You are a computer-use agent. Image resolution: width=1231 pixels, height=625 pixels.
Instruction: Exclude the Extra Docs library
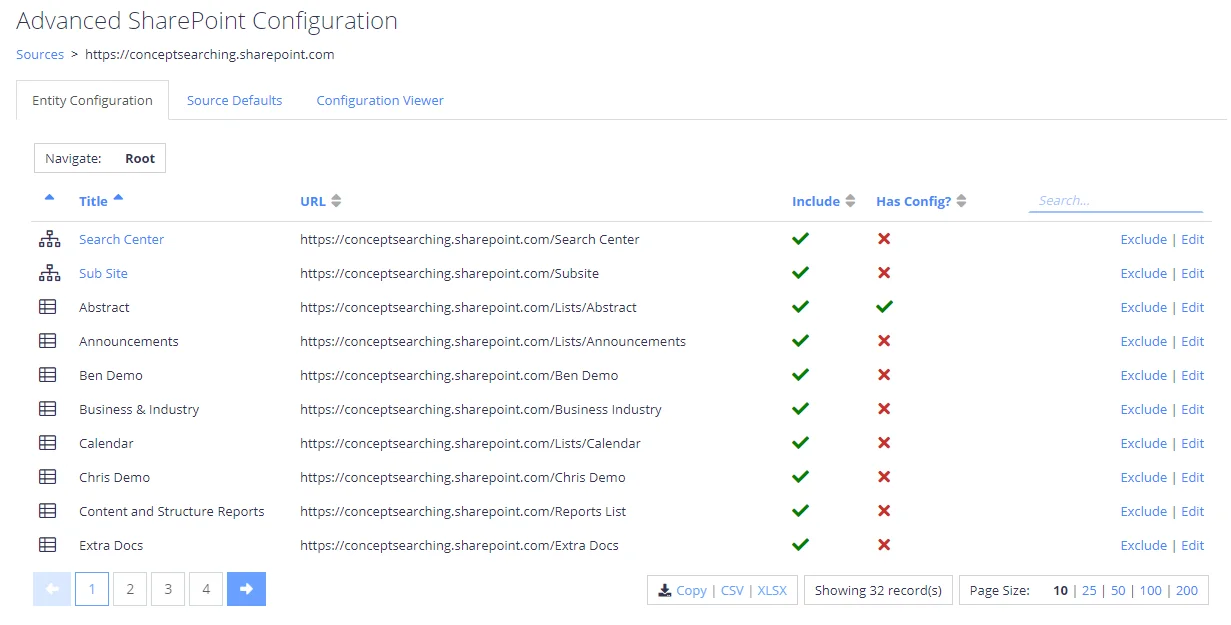(x=1143, y=546)
